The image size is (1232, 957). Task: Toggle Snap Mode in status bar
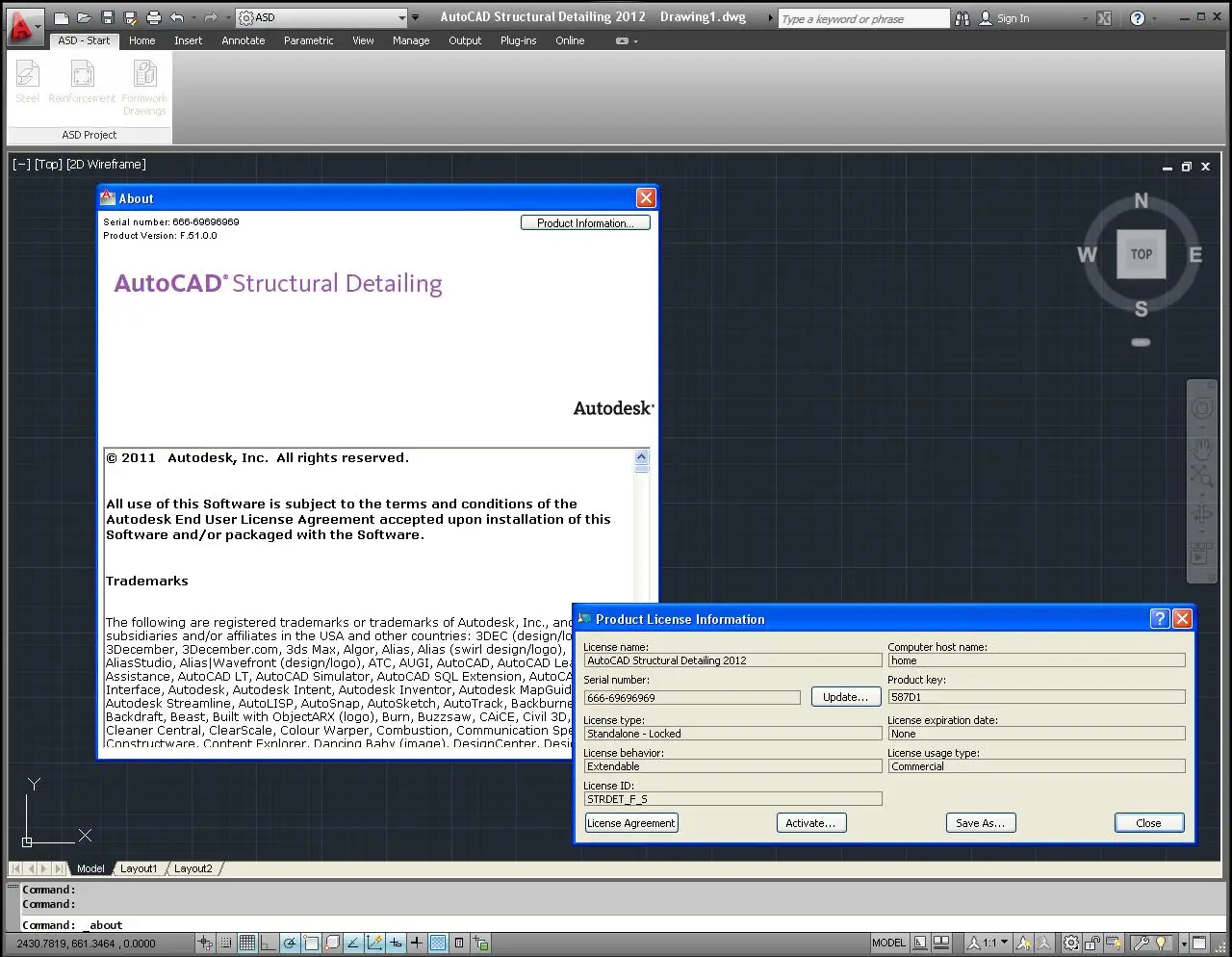226,943
